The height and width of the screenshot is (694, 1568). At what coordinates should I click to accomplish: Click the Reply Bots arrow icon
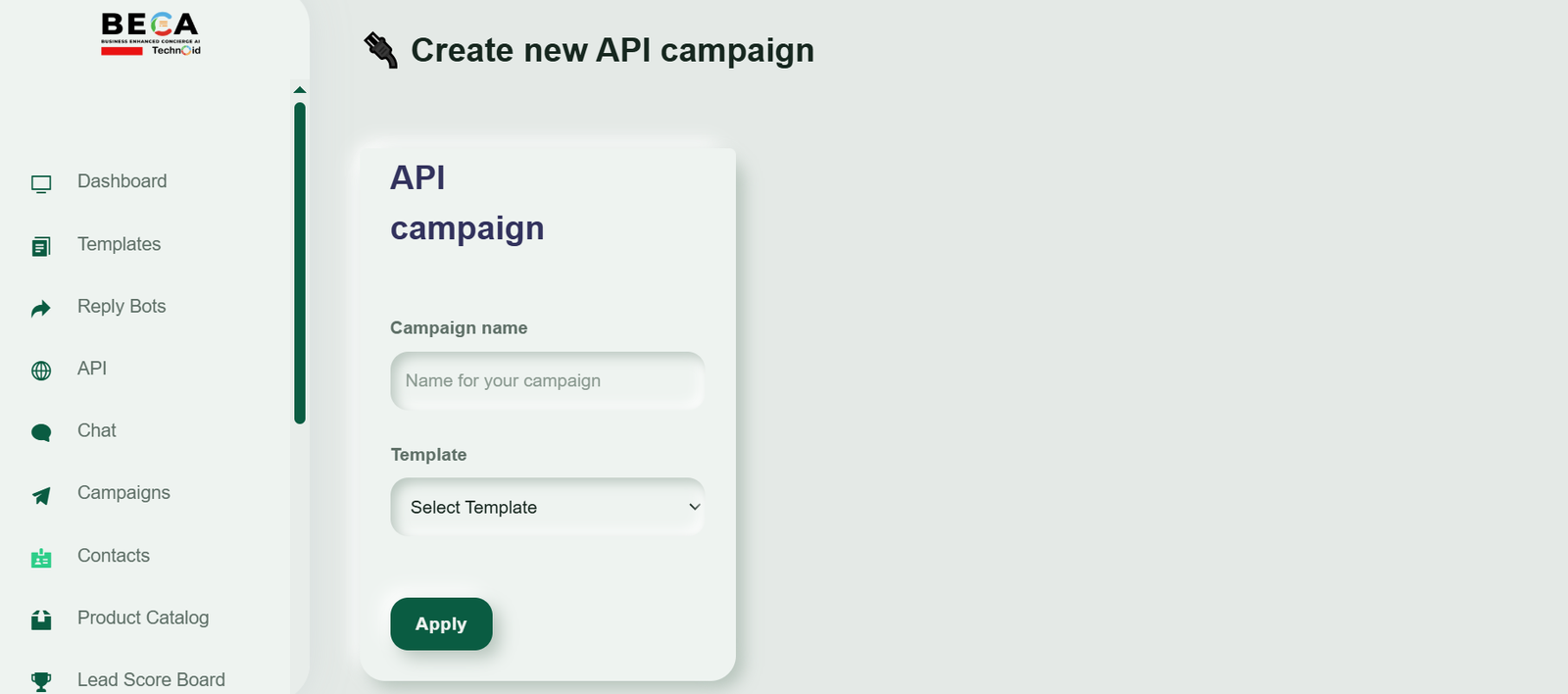point(41,309)
